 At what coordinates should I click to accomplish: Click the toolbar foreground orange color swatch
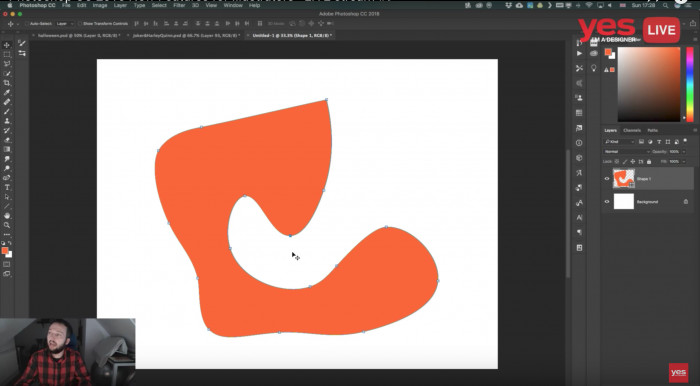(x=5, y=251)
